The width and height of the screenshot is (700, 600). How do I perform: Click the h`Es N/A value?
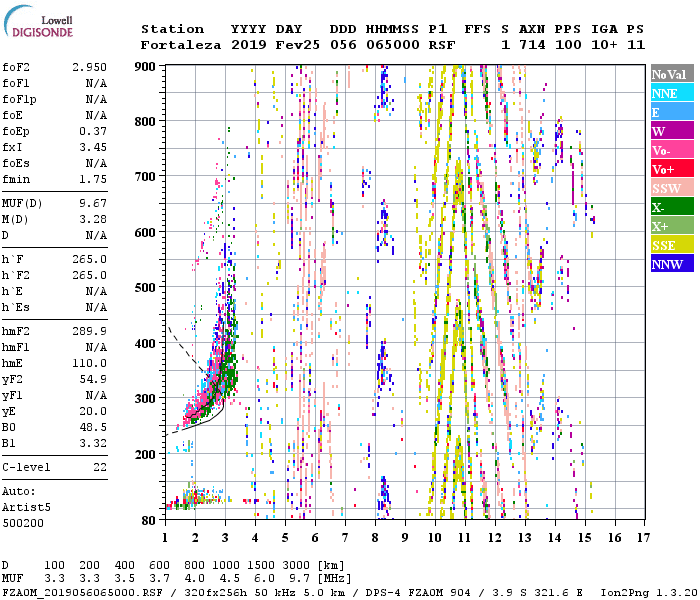click(96, 308)
